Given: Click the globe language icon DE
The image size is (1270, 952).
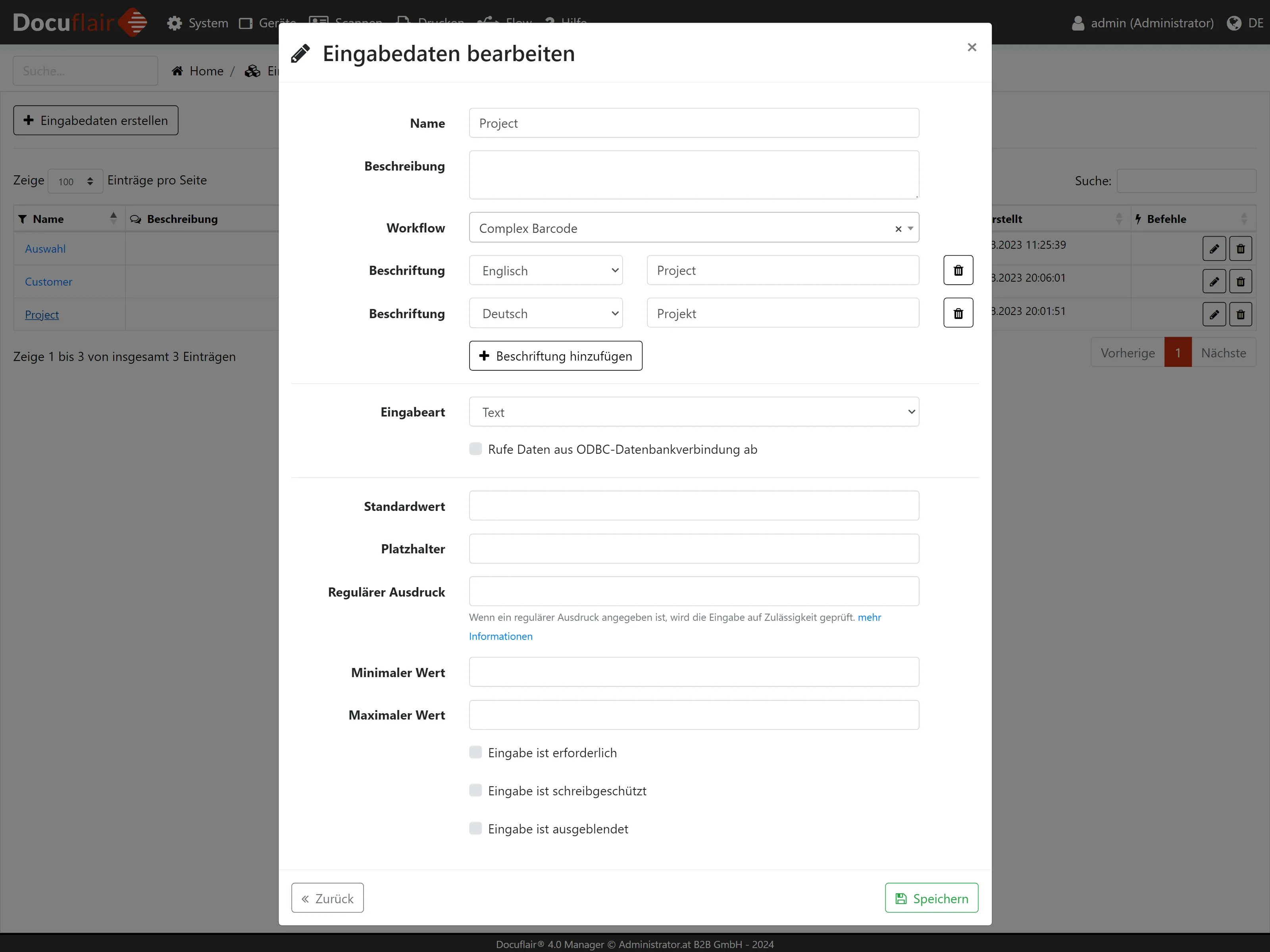Looking at the screenshot, I should pyautogui.click(x=1234, y=23).
